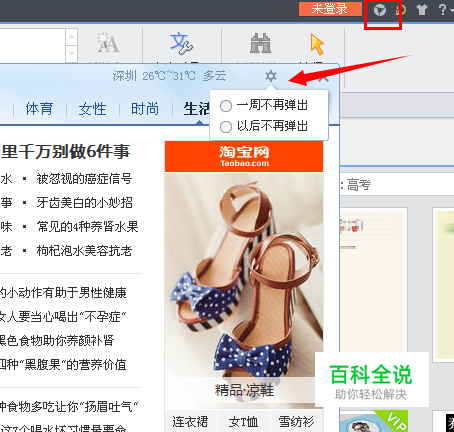This screenshot has width=454, height=432.
Task: Open the 常见的4种养肾水果 article link
Action: coord(87,227)
